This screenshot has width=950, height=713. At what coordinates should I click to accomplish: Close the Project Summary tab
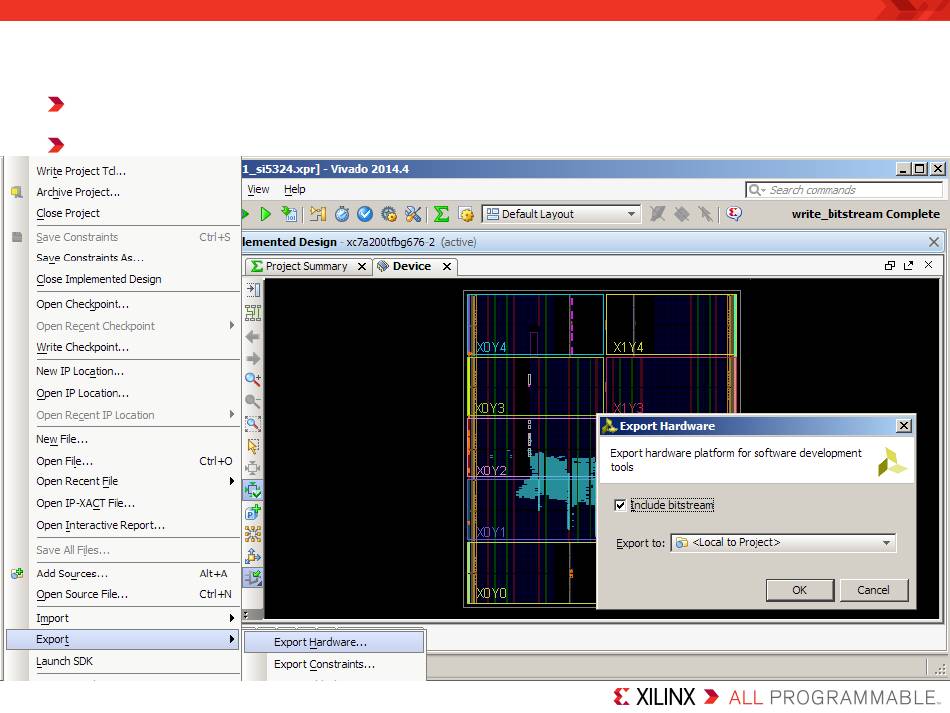[362, 267]
